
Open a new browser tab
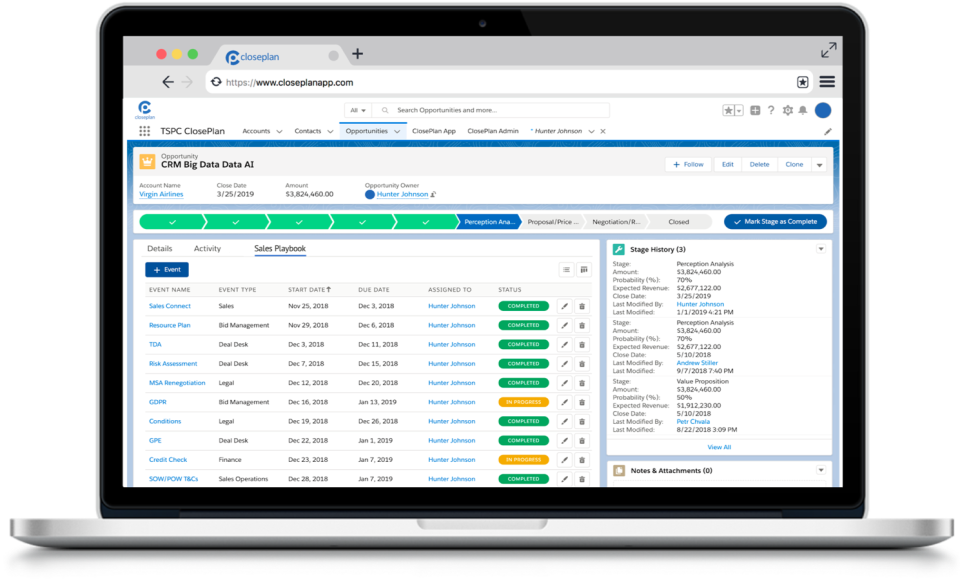coord(358,54)
